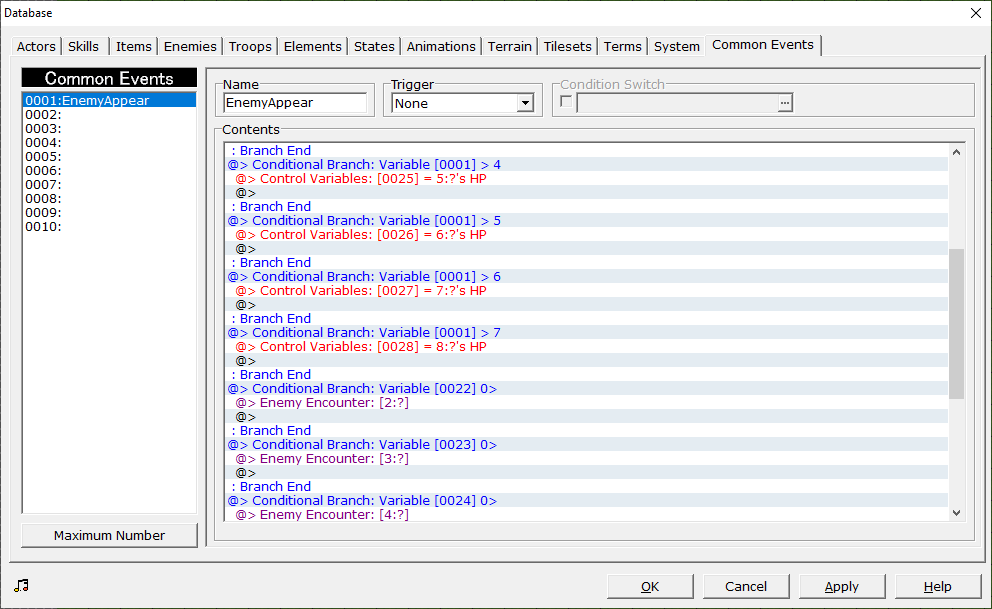Switch to the Actors tab

pyautogui.click(x=36, y=46)
